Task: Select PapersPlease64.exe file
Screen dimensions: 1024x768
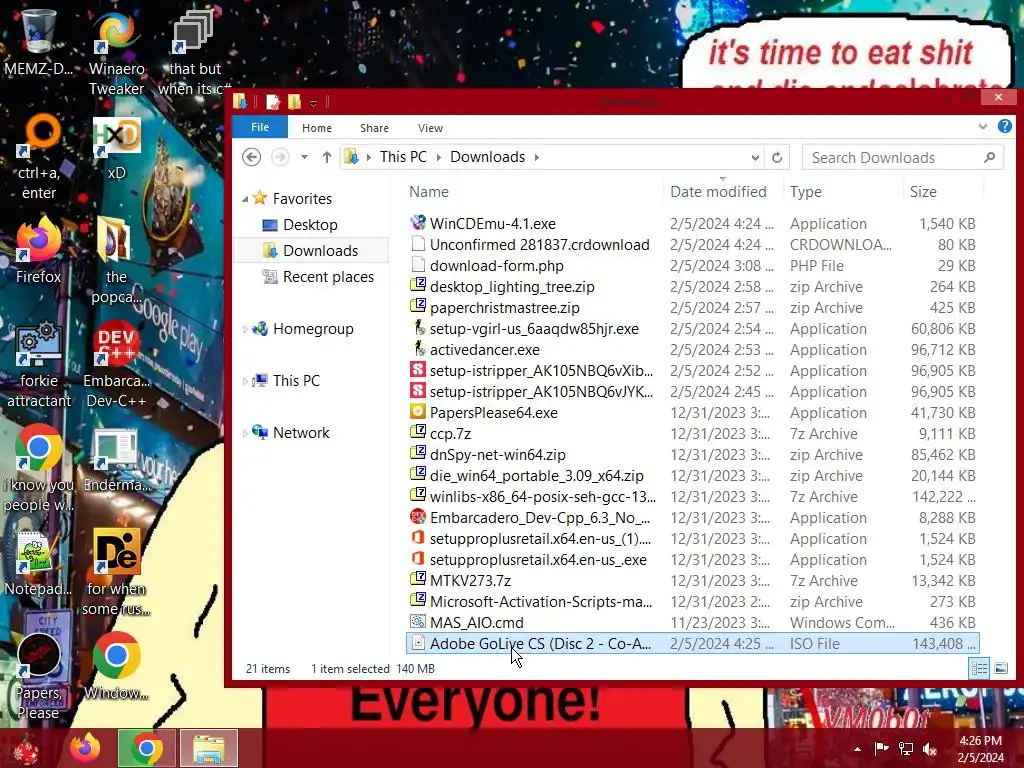Action: click(x=692, y=413)
